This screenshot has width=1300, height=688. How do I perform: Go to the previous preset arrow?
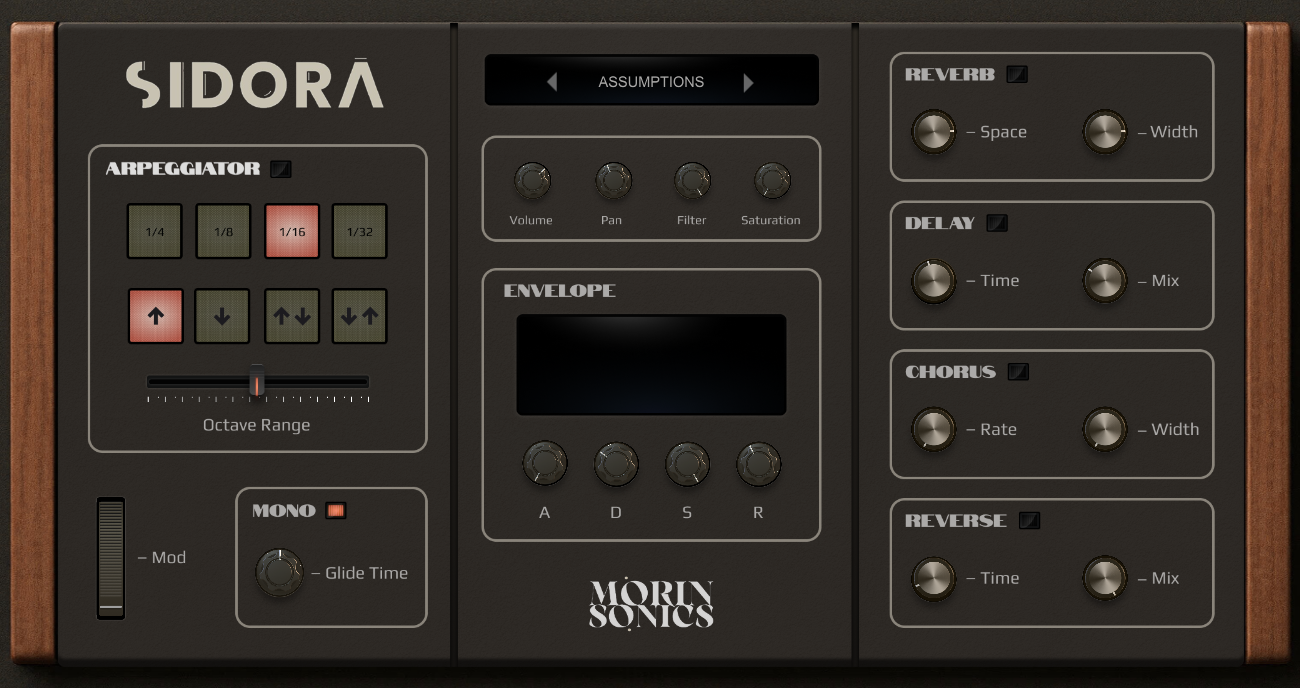pyautogui.click(x=552, y=83)
